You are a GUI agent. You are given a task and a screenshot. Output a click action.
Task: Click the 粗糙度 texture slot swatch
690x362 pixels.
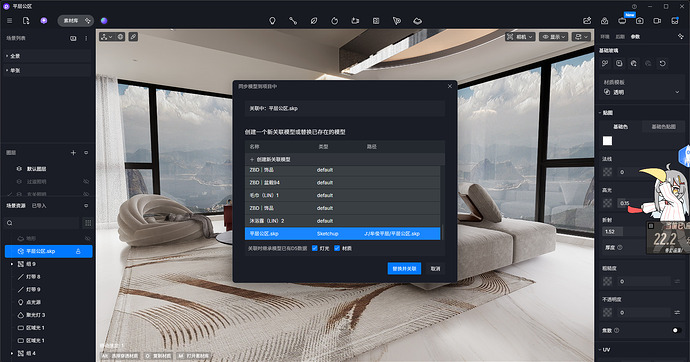[607, 281]
